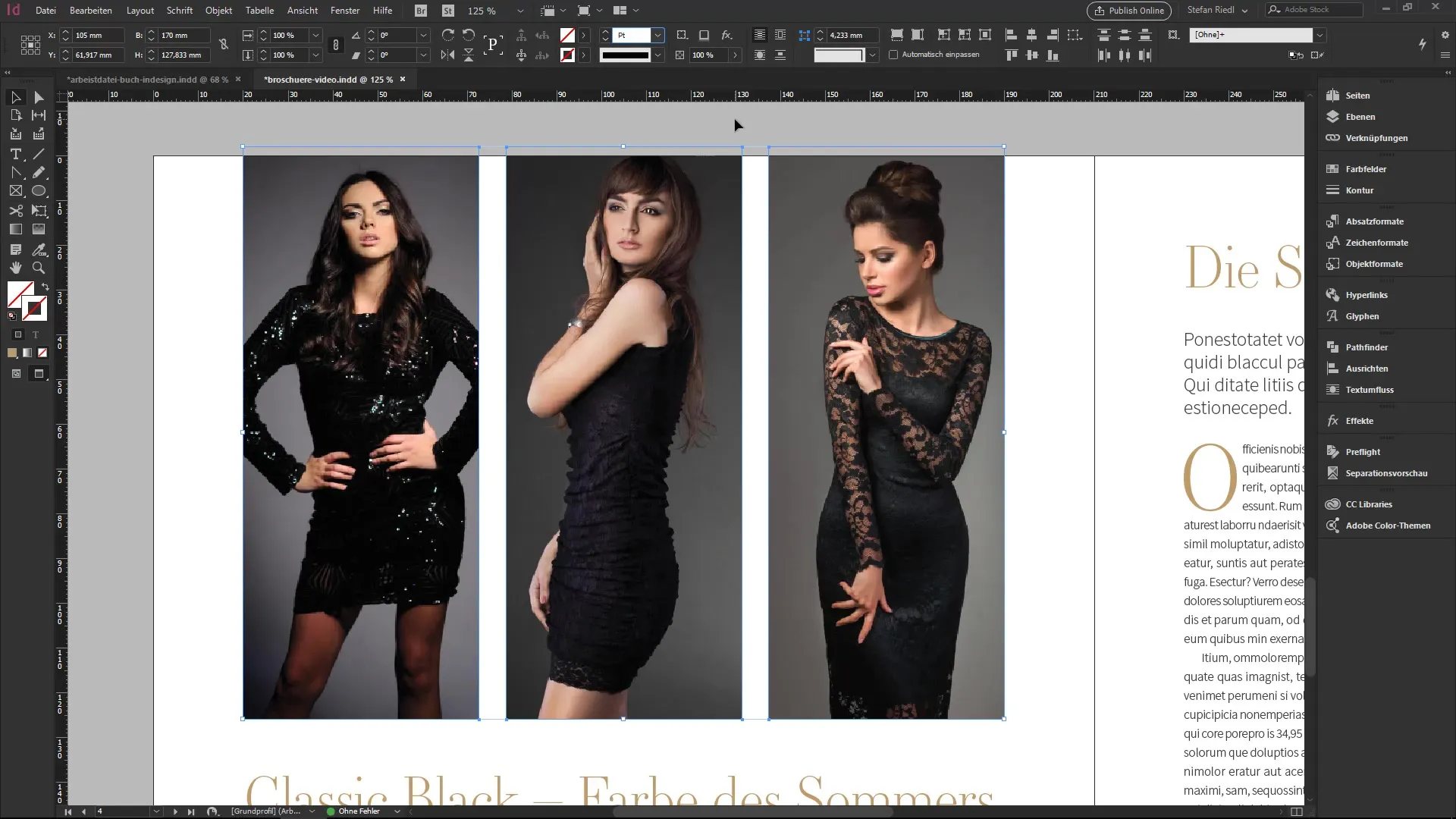Select the Zoom tool
Image resolution: width=1456 pixels, height=819 pixels.
(x=39, y=268)
